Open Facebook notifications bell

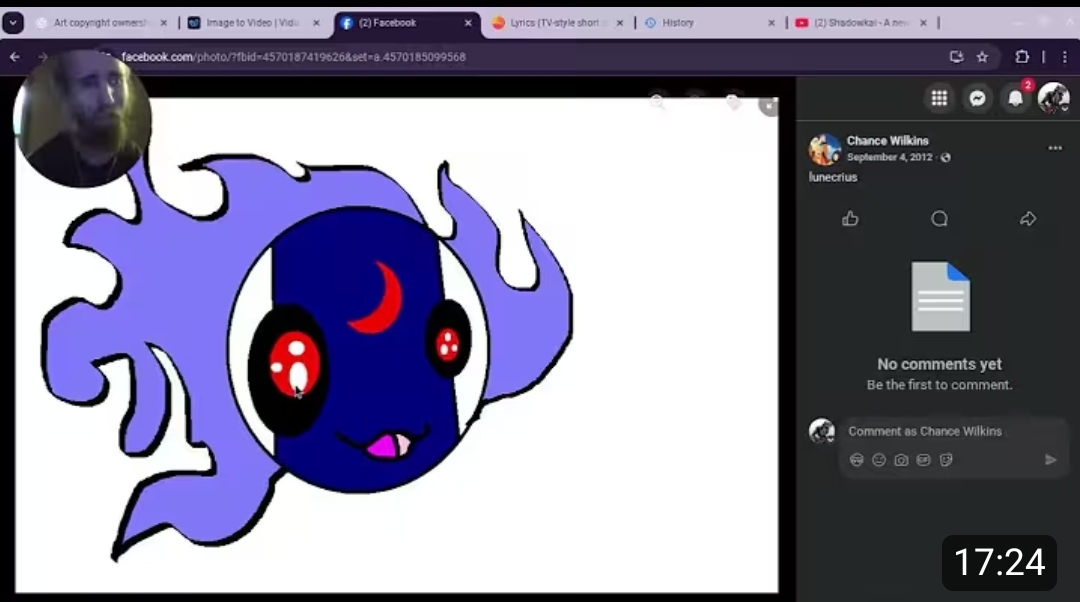pyautogui.click(x=1015, y=98)
